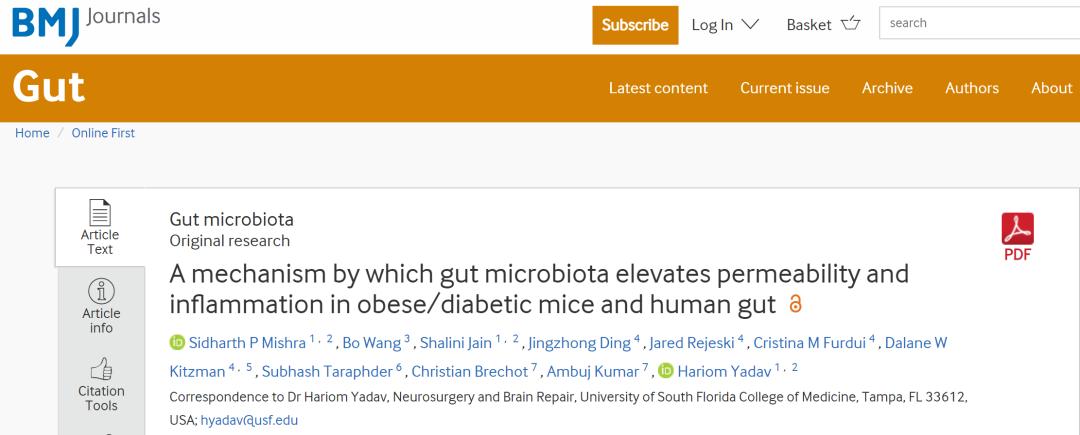Go to Current issue
The height and width of the screenshot is (435, 1080).
click(x=785, y=88)
